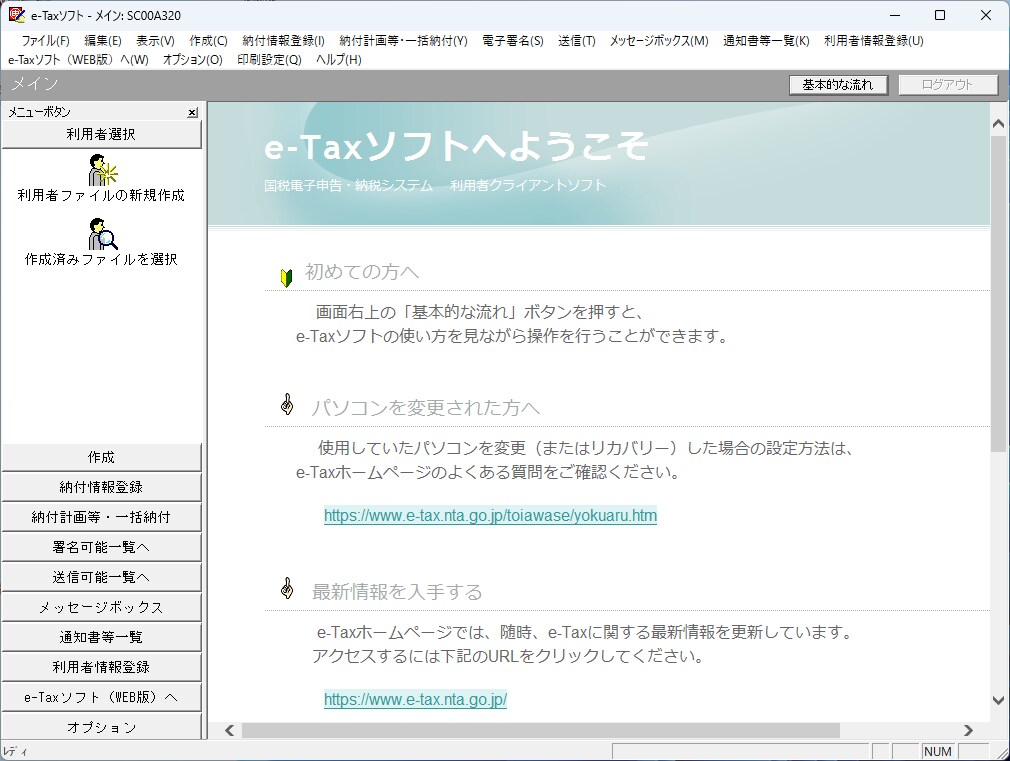This screenshot has height=761, width=1010.
Task: Click the vertical scrollbar up arrow
Action: pos(998,123)
